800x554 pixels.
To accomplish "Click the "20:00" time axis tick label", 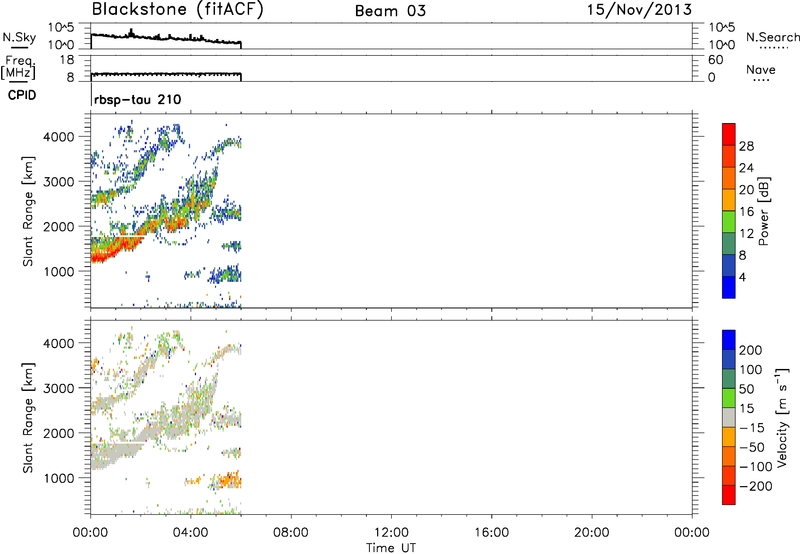I will point(592,533).
